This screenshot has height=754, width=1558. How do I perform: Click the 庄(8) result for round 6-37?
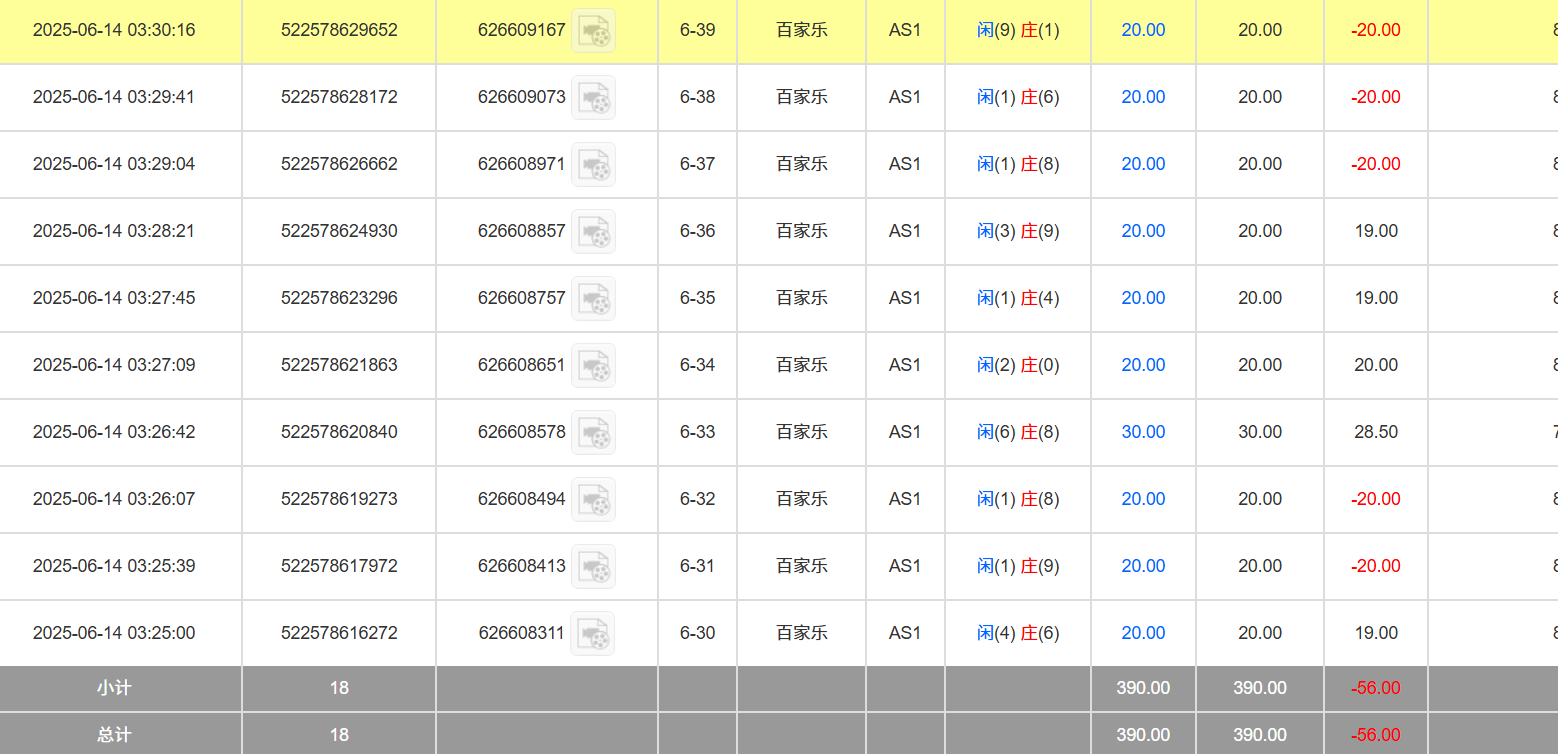click(x=1040, y=164)
